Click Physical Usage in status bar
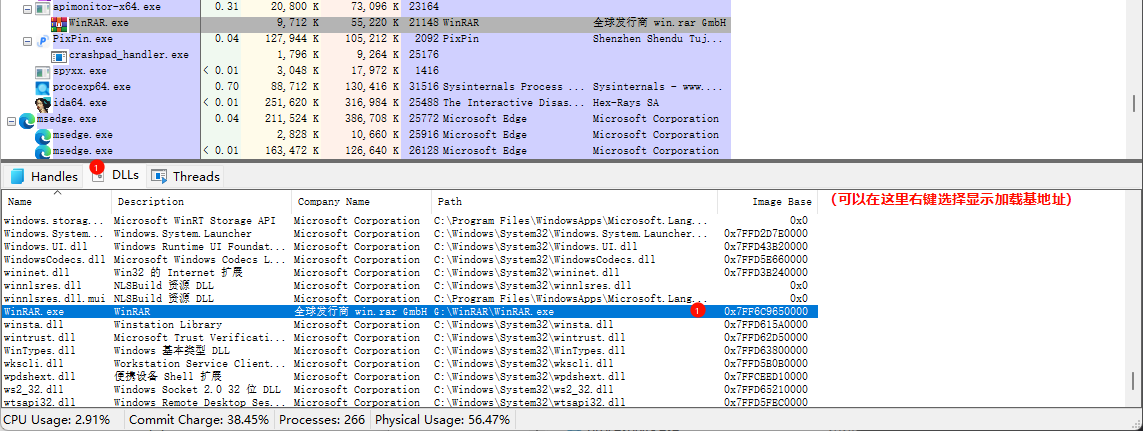This screenshot has height=431, width=1143. (x=442, y=420)
